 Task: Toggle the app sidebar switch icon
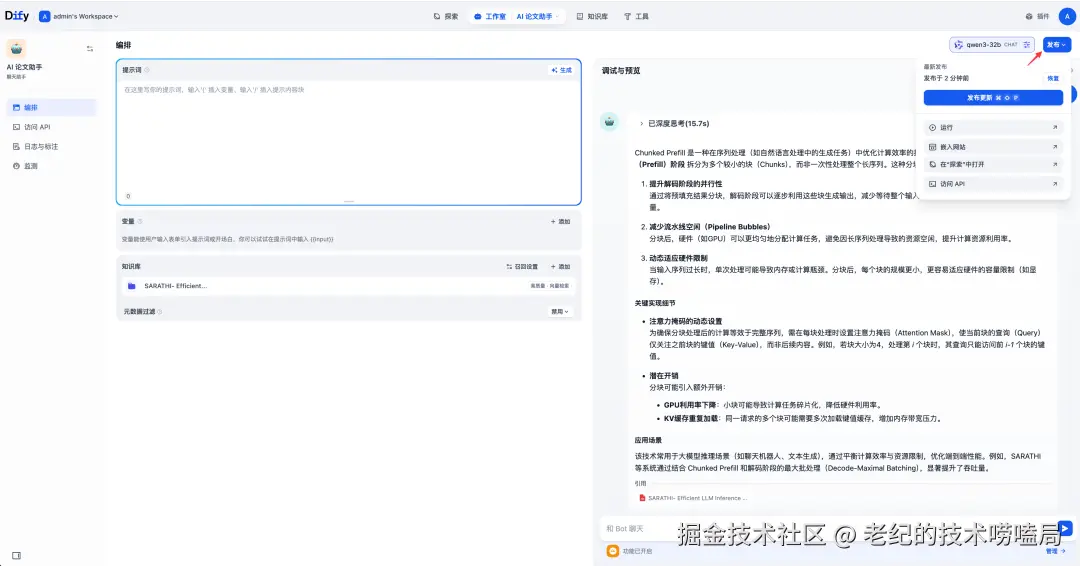(90, 49)
